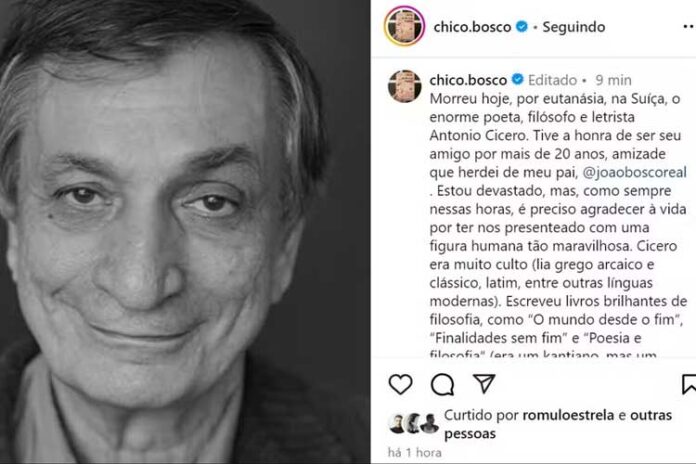696x464 pixels.
Task: Show list of outras pessoas who liked
Action: 558,424
